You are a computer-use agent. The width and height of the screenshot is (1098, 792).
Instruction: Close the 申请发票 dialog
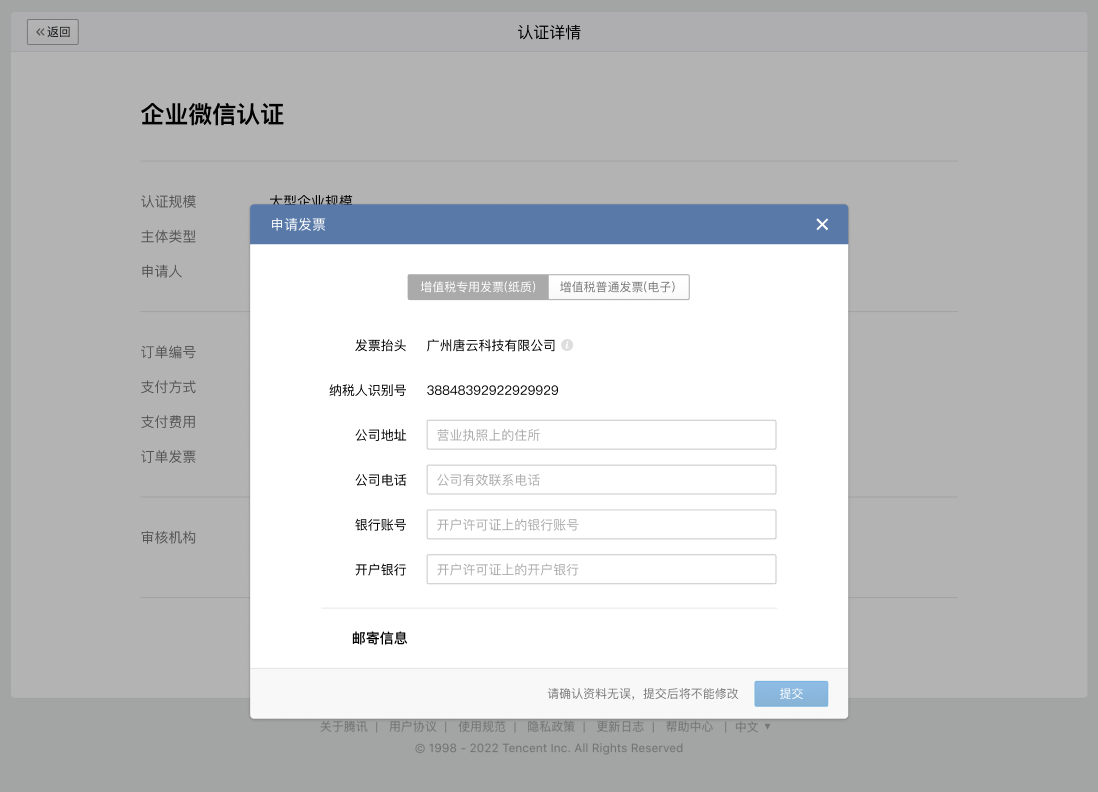[x=822, y=224]
